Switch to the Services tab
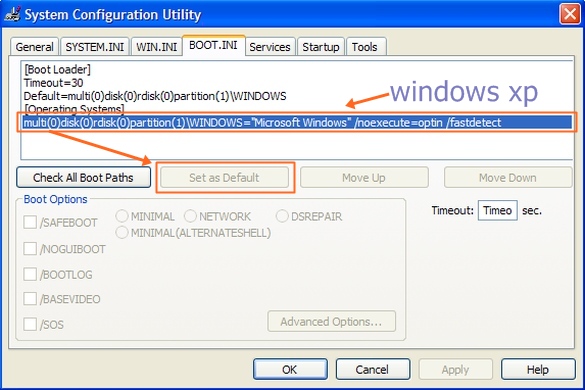This screenshot has height=390, width=585. pyautogui.click(x=270, y=47)
